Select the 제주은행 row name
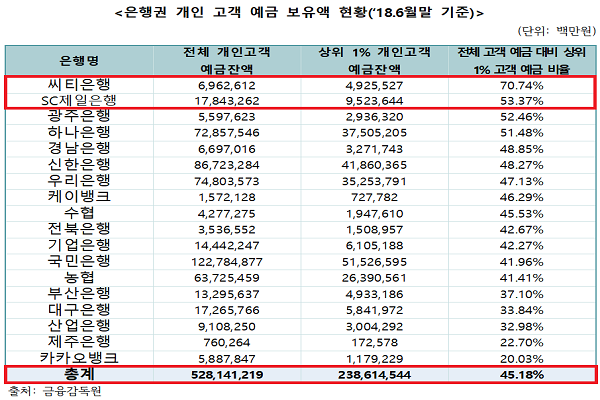The height and width of the screenshot is (400, 600). [79, 342]
